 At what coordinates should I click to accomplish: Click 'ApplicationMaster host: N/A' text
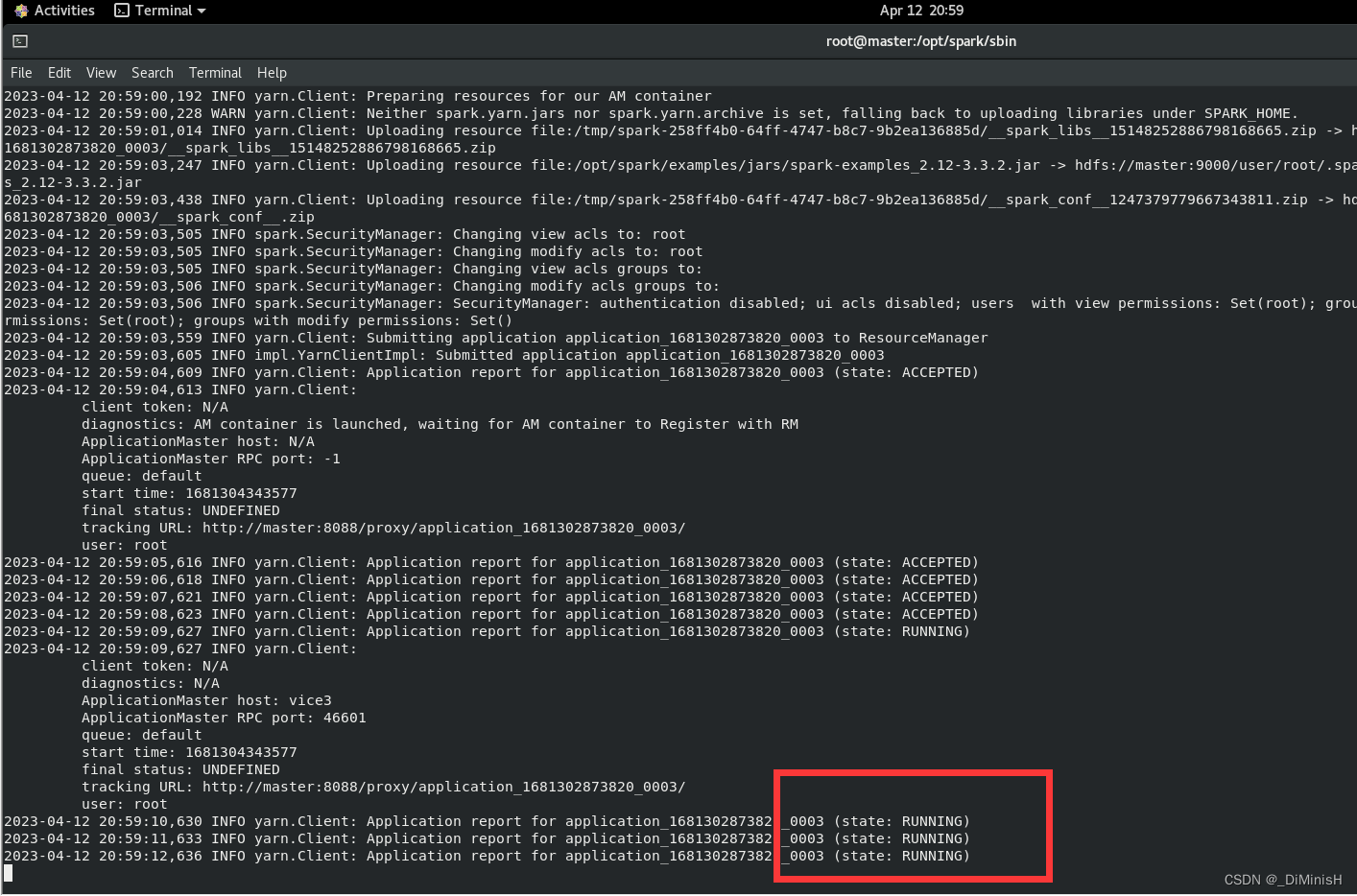tap(198, 441)
